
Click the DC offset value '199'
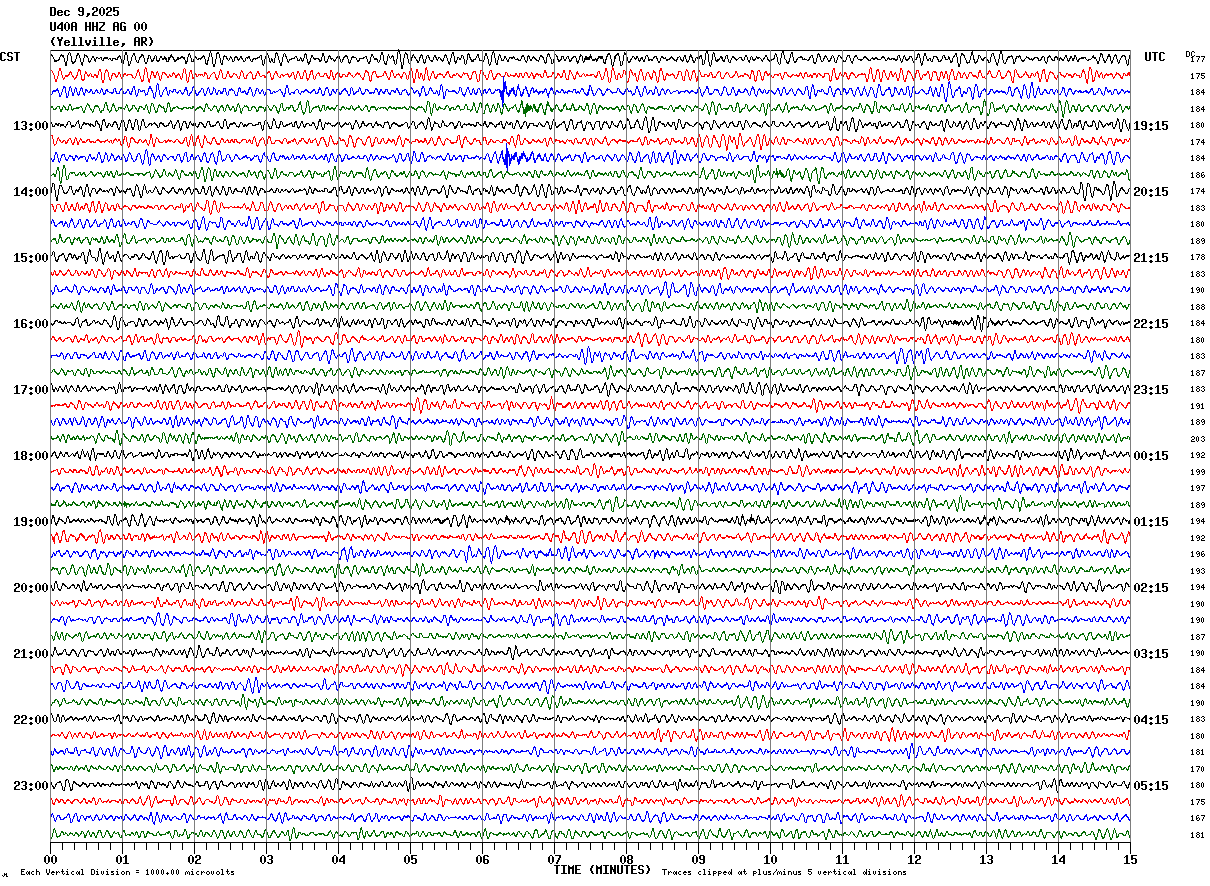1197,472
